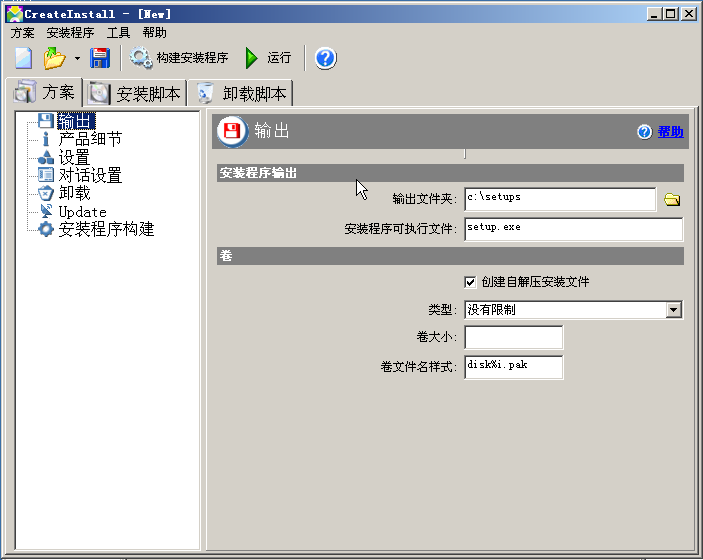Expand the Open folder dropdown arrow
703x560 pixels.
pyautogui.click(x=77, y=58)
